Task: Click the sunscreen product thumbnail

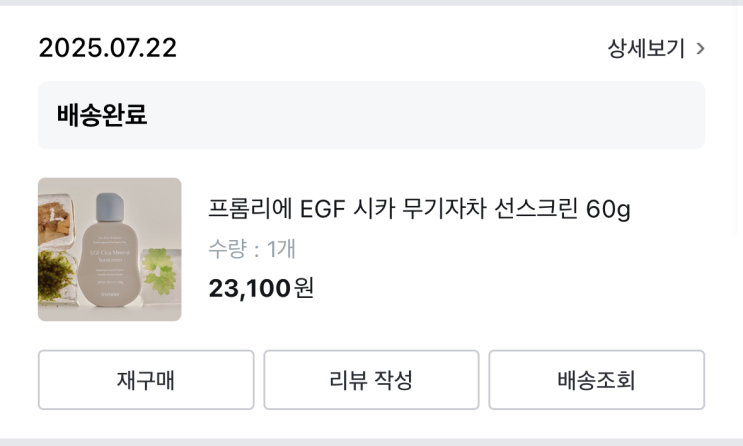Action: [110, 249]
